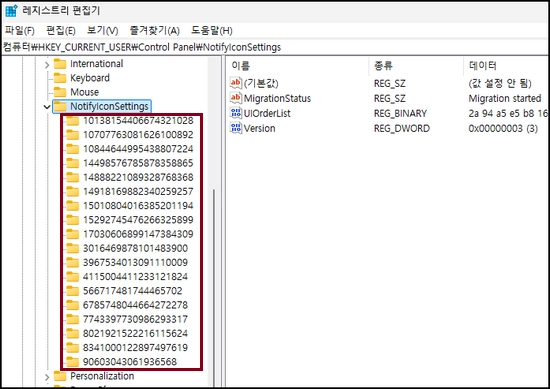Select subkey 3967534013091110009
This screenshot has width=550, height=389.
(x=135, y=262)
